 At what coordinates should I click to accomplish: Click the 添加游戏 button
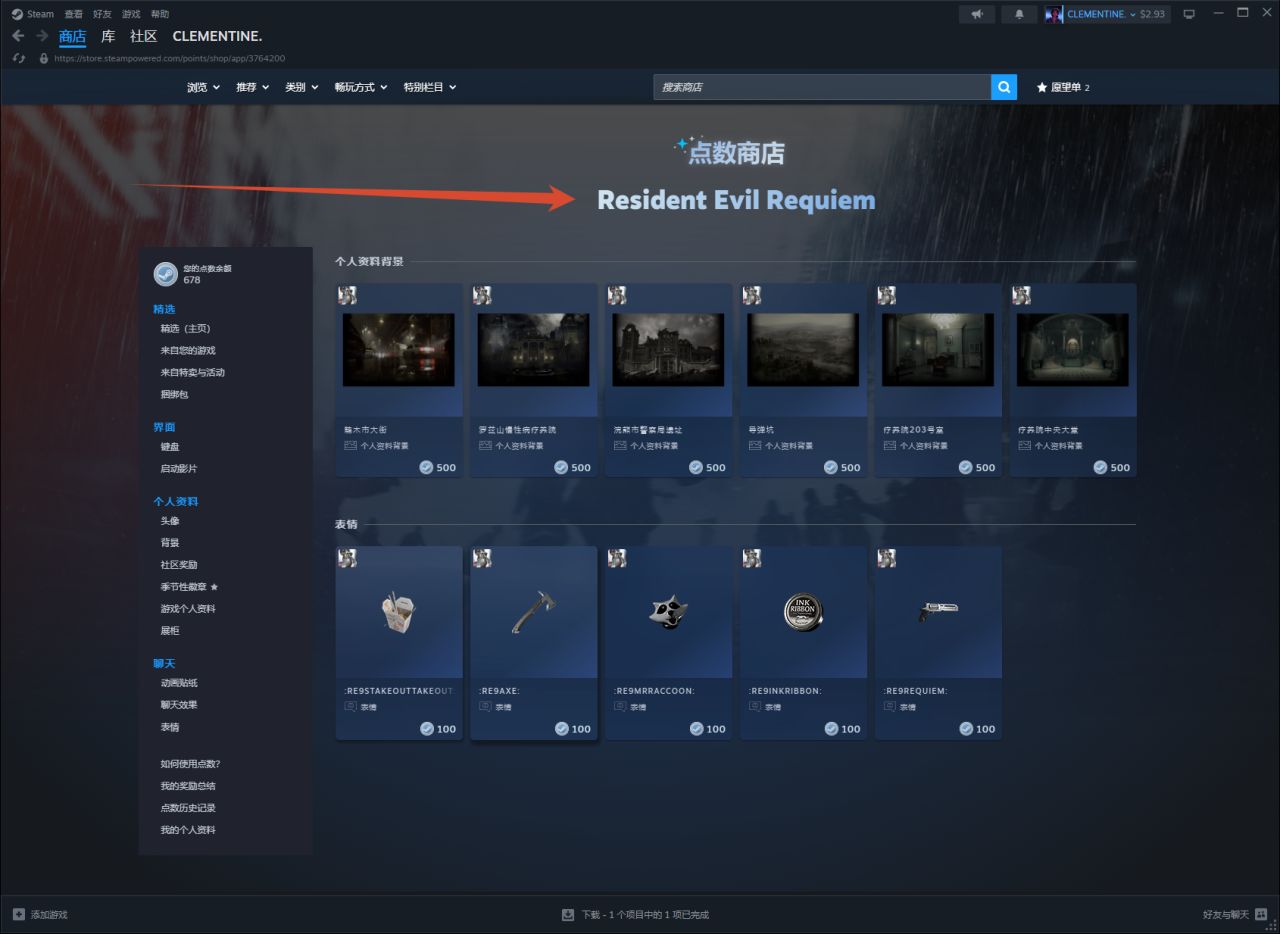pyautogui.click(x=40, y=914)
